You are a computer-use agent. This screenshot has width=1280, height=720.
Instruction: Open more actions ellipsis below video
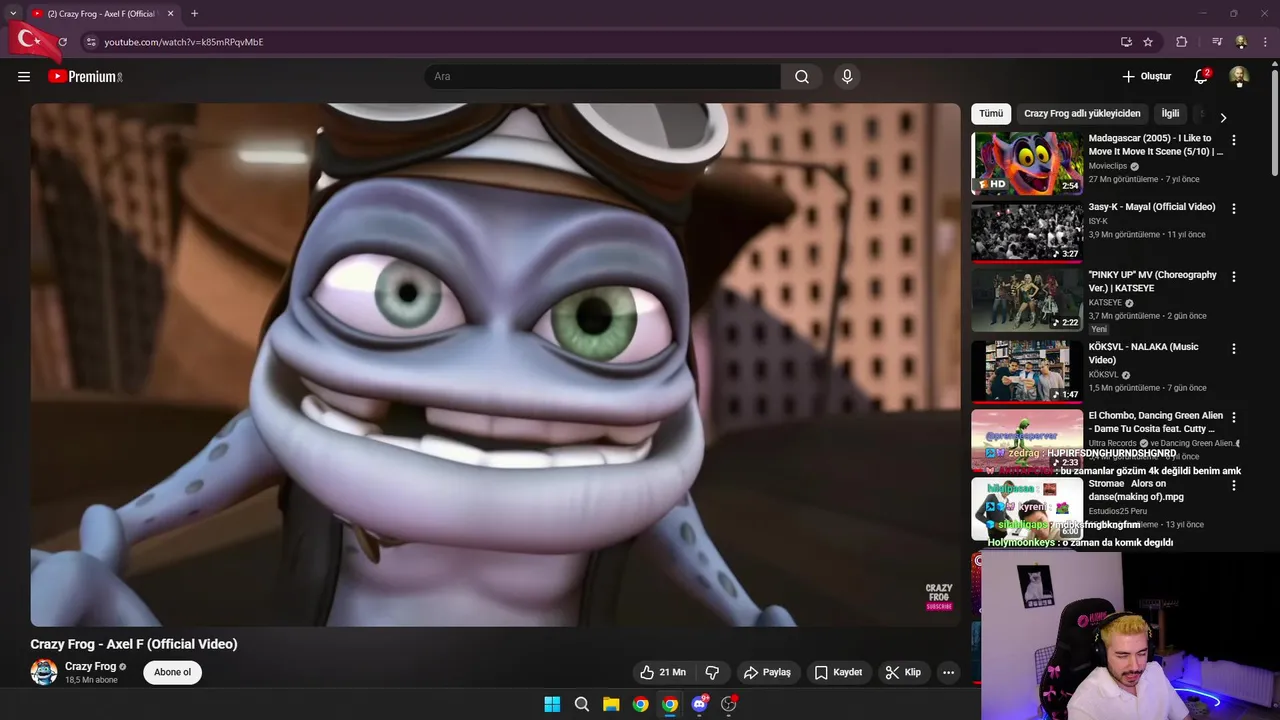tap(948, 672)
